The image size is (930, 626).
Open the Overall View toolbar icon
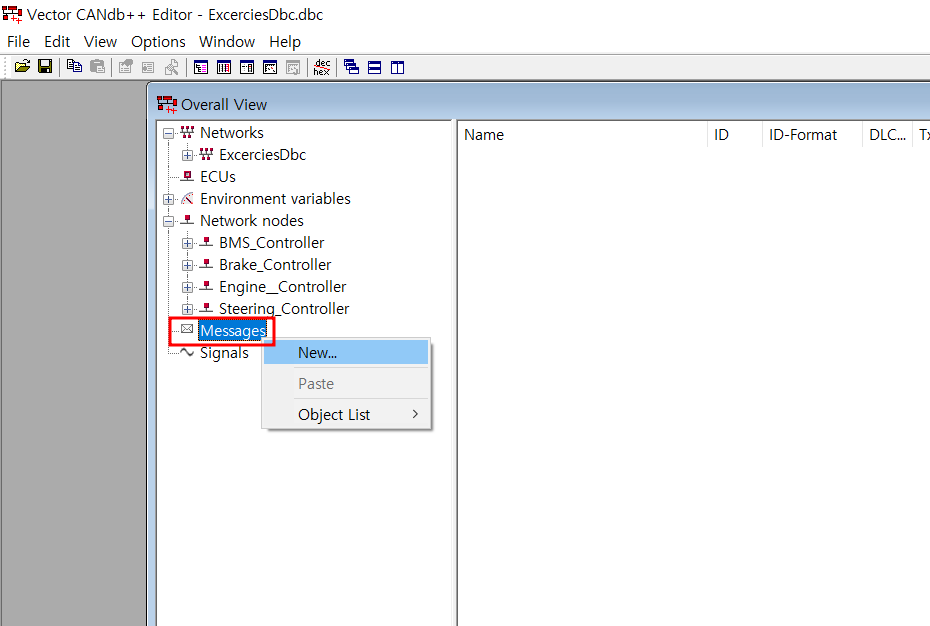coord(201,68)
